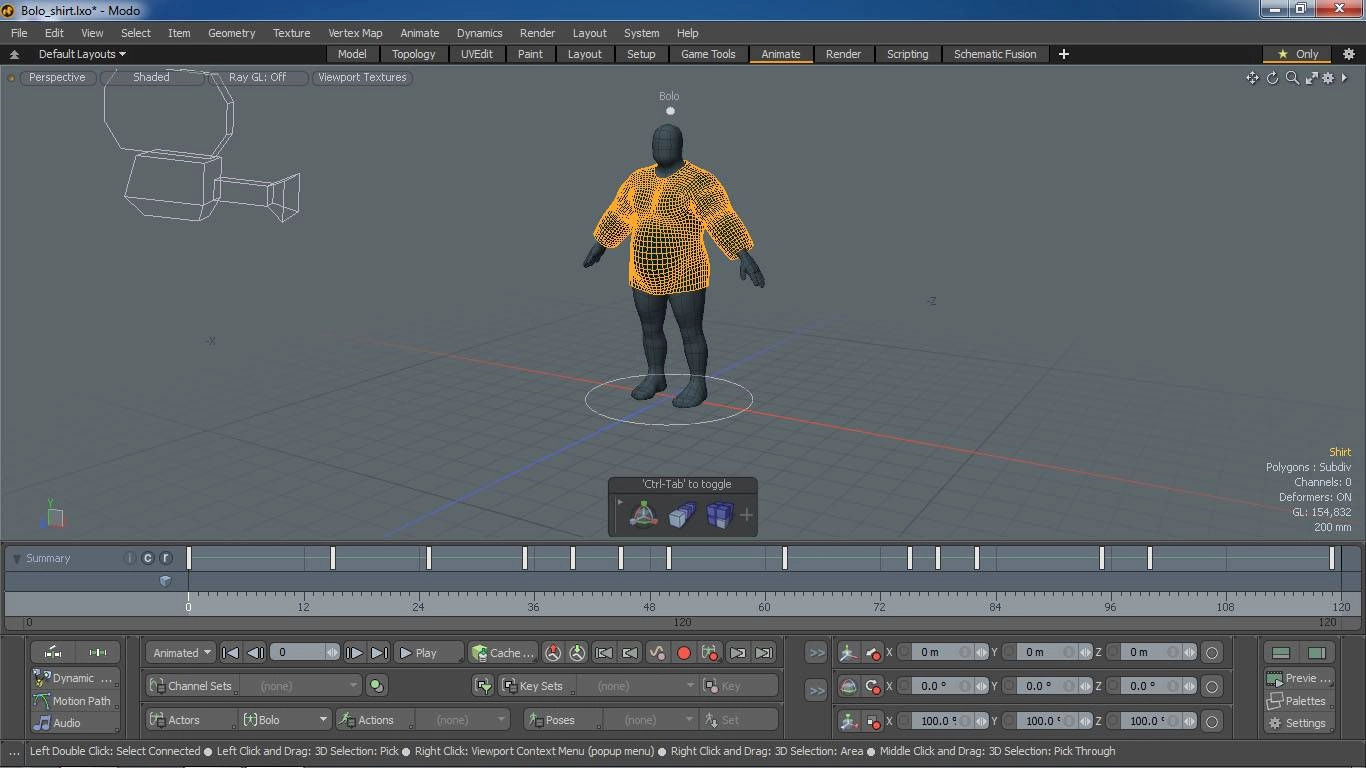Click the multi-cube icon in toggle palette

coord(720,515)
